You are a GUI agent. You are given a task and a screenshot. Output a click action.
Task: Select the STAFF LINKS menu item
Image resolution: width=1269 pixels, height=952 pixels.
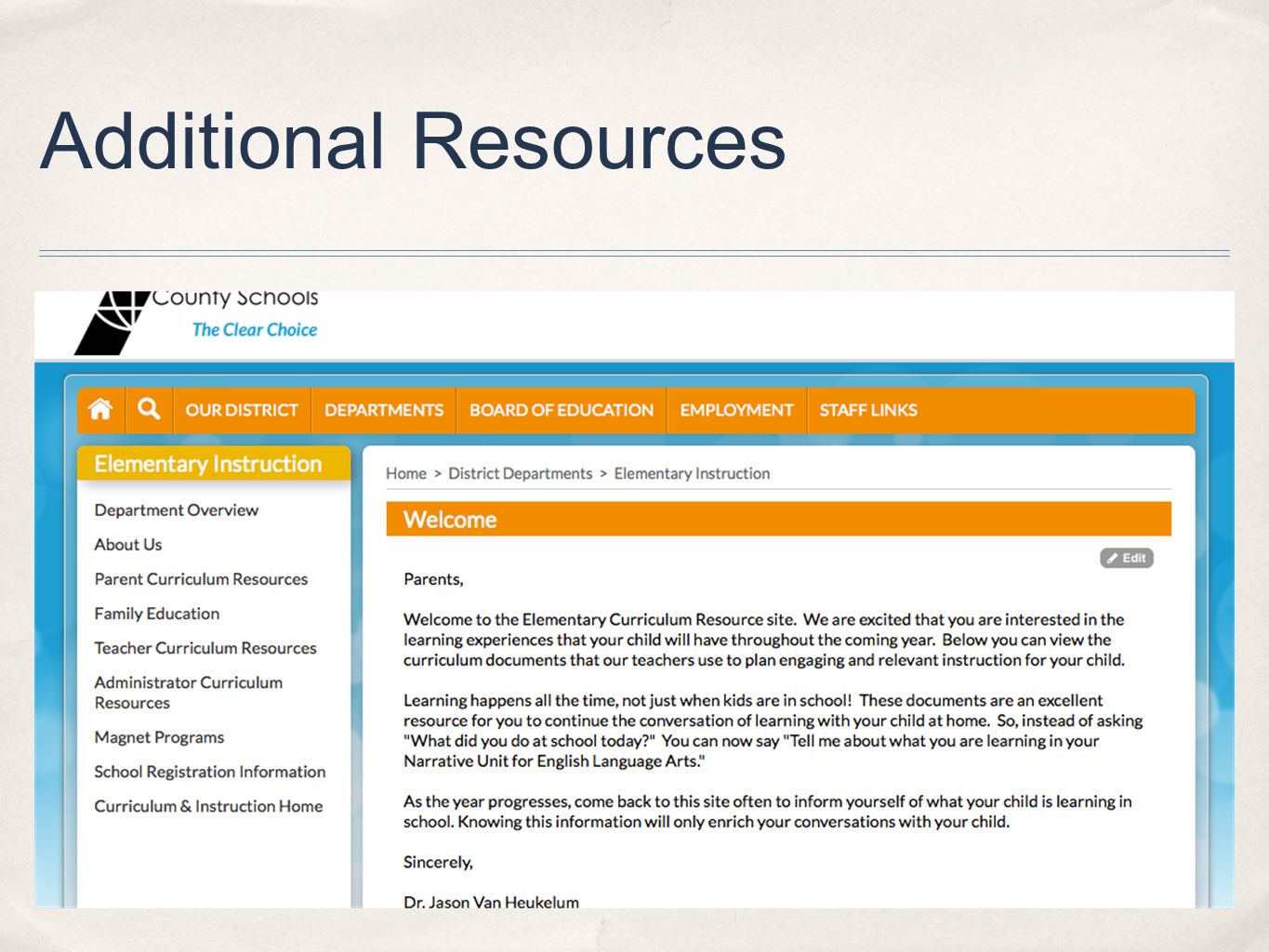(868, 410)
